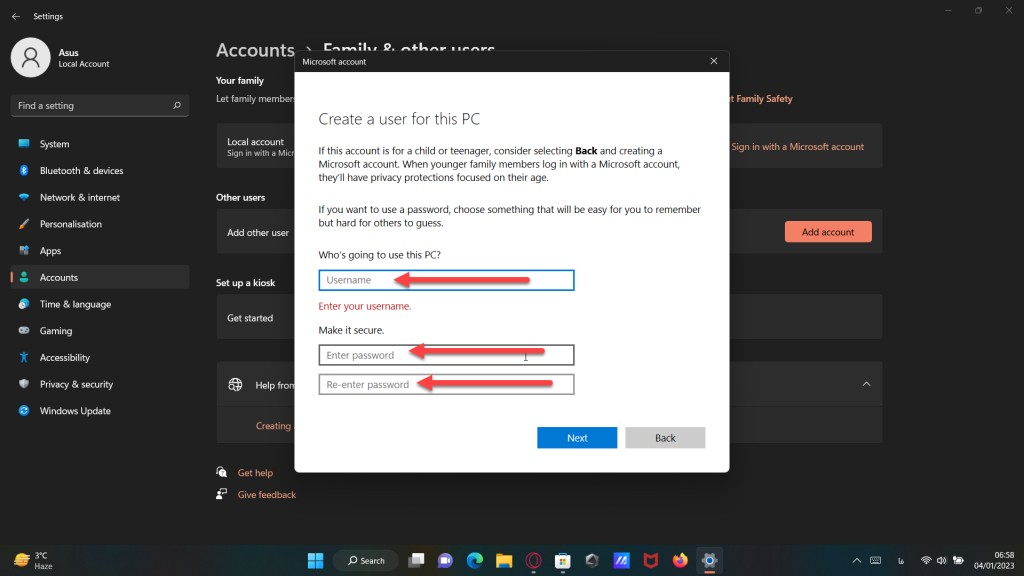Viewport: 1024px width, 576px height.
Task: Click the Enter password field
Action: pos(446,355)
